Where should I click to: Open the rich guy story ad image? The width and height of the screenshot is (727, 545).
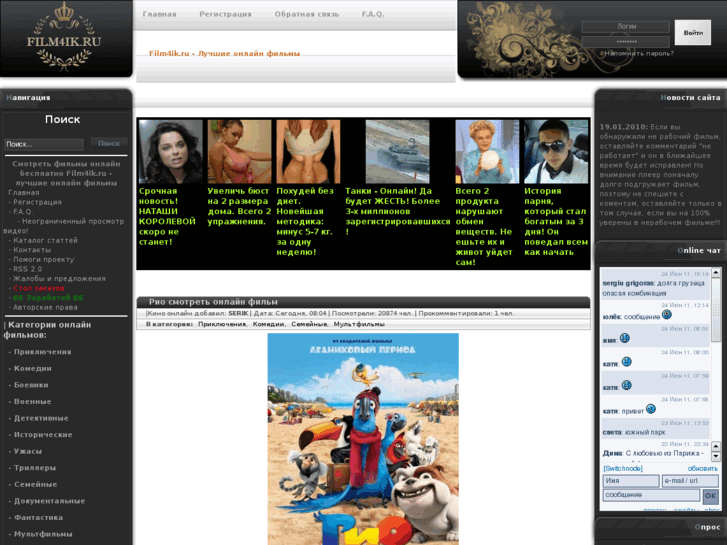556,152
